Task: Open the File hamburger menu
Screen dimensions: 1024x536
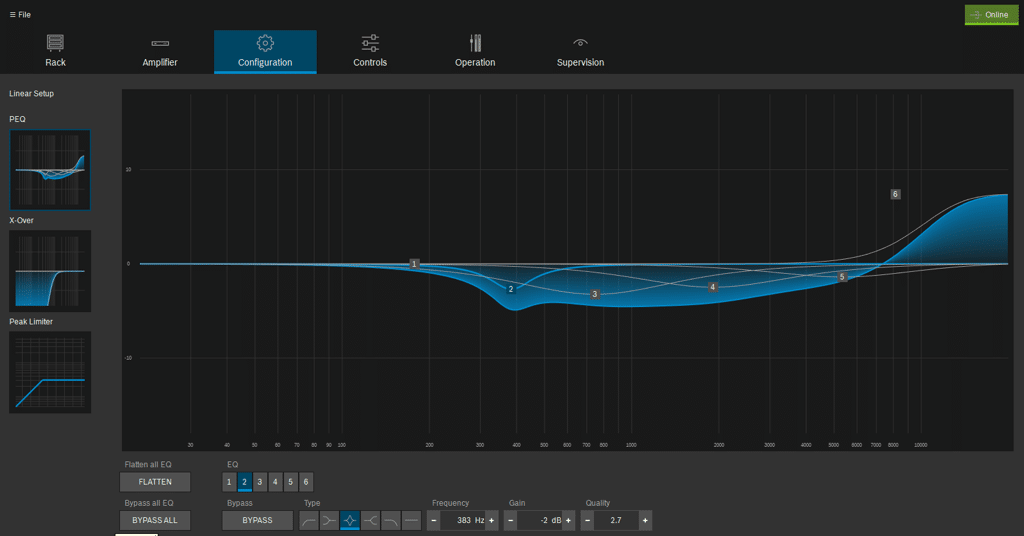Action: [x=20, y=15]
